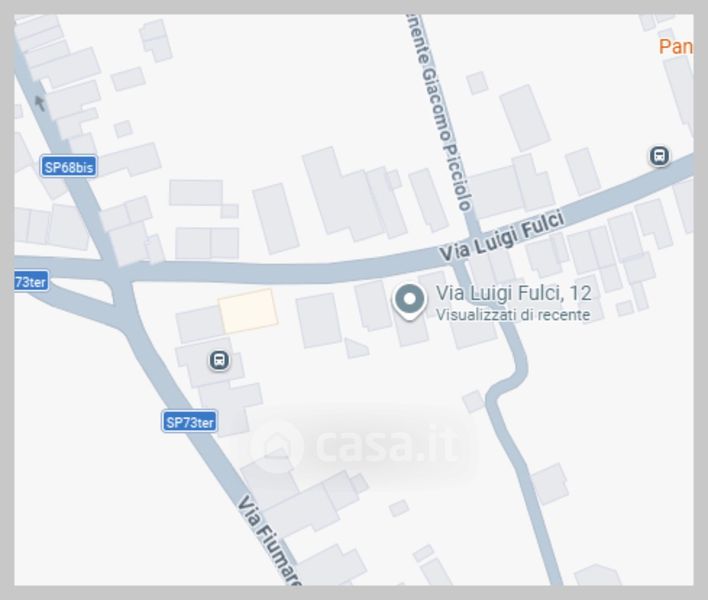Select the highlighted beige building
708x600 pixels.
[248, 311]
